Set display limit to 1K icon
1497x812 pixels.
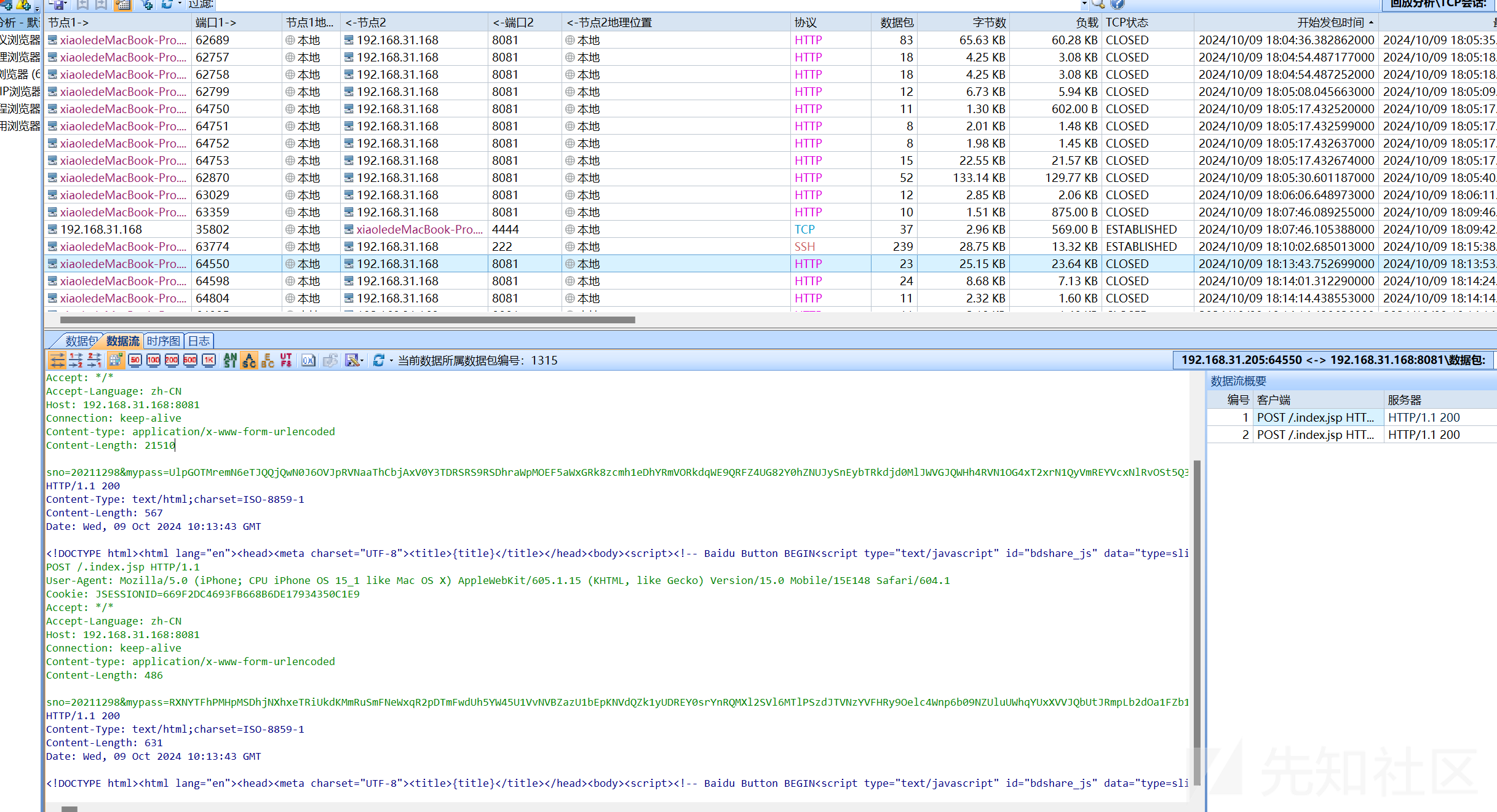pos(209,360)
